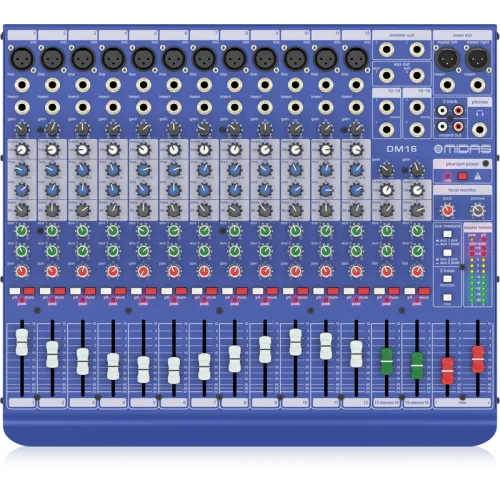The image size is (500, 500).
Task: Click the local monitor phones level knob
Action: coord(478,210)
